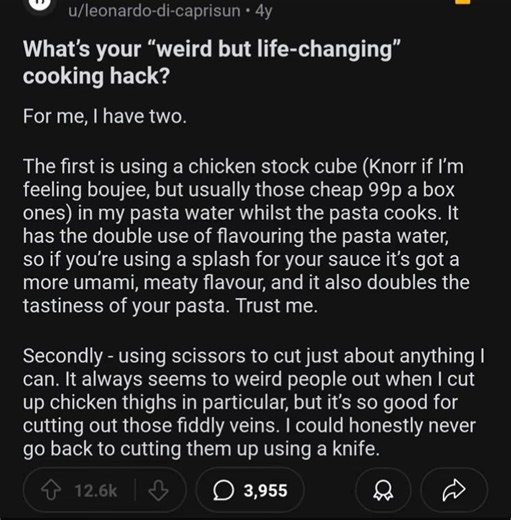
Task: Click the yellow badge icon at top right
Action: 462,2
